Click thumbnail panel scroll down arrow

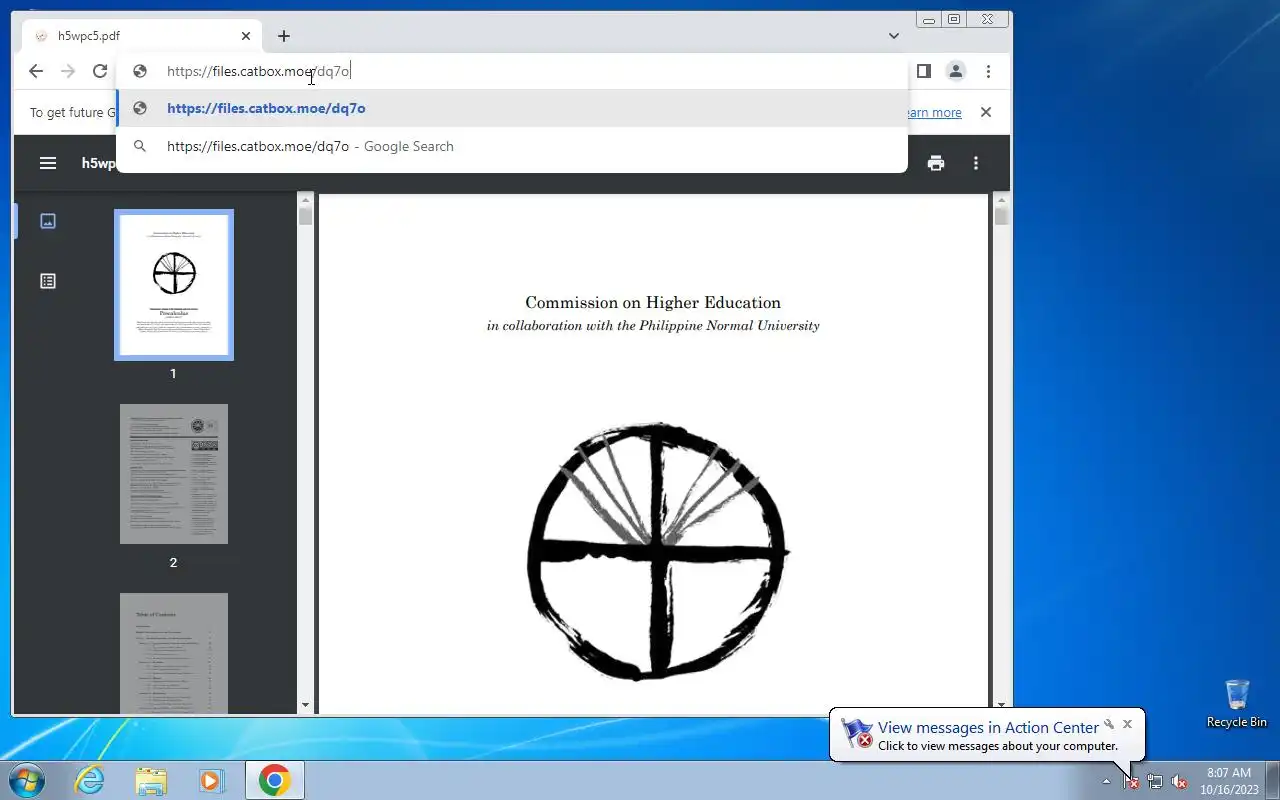tap(305, 706)
